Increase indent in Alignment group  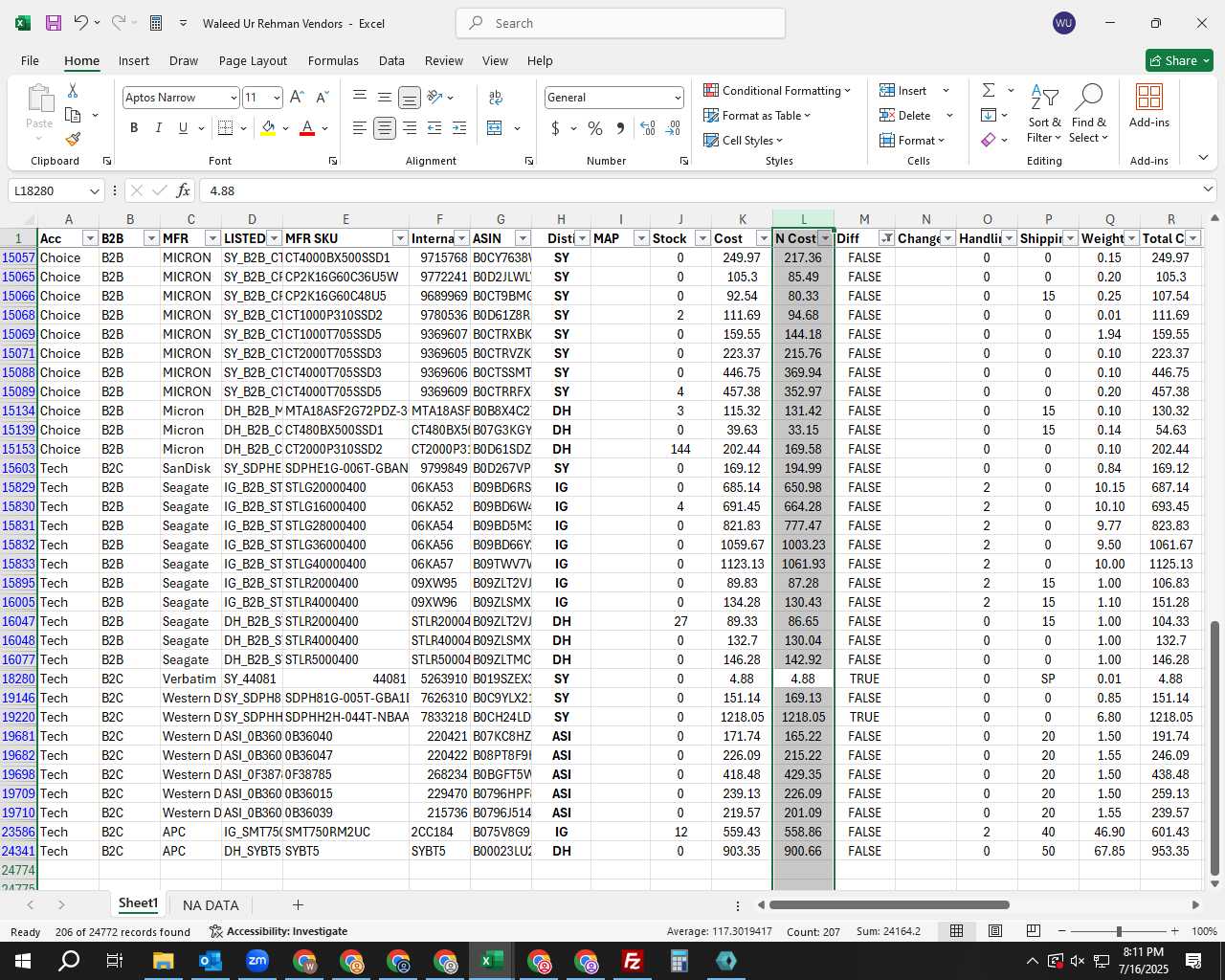point(458,128)
